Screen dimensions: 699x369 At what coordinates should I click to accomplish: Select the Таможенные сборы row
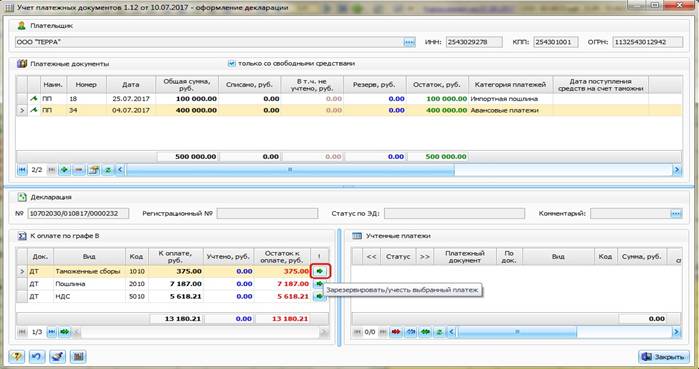[x=172, y=271]
